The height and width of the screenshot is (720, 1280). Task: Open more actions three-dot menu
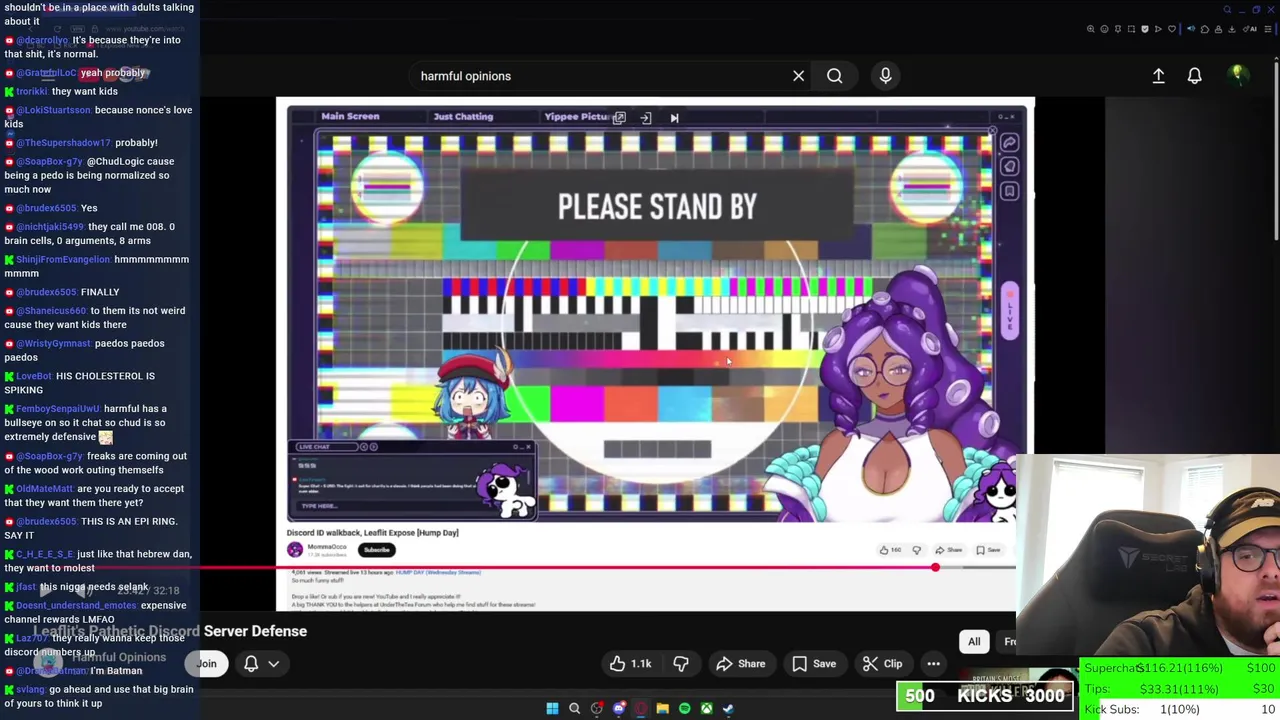[x=933, y=663]
